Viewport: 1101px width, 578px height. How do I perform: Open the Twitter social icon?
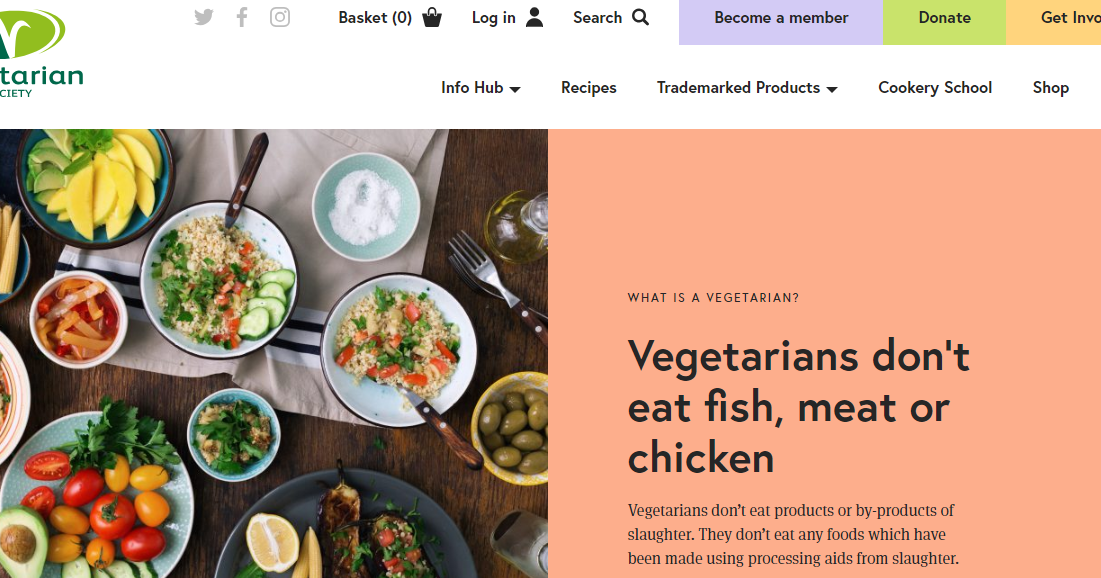click(x=204, y=16)
